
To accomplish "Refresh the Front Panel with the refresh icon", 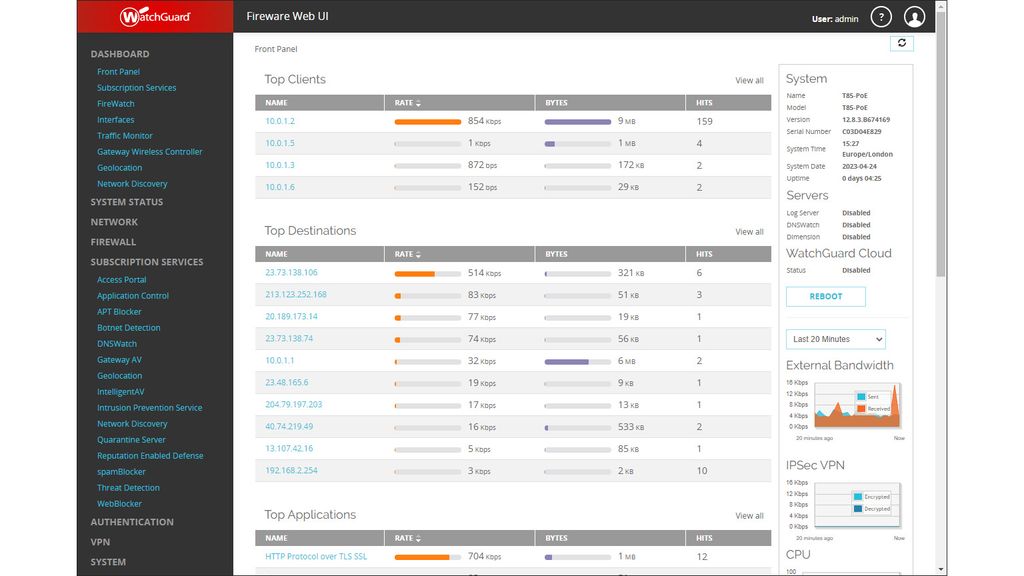I will (x=901, y=43).
